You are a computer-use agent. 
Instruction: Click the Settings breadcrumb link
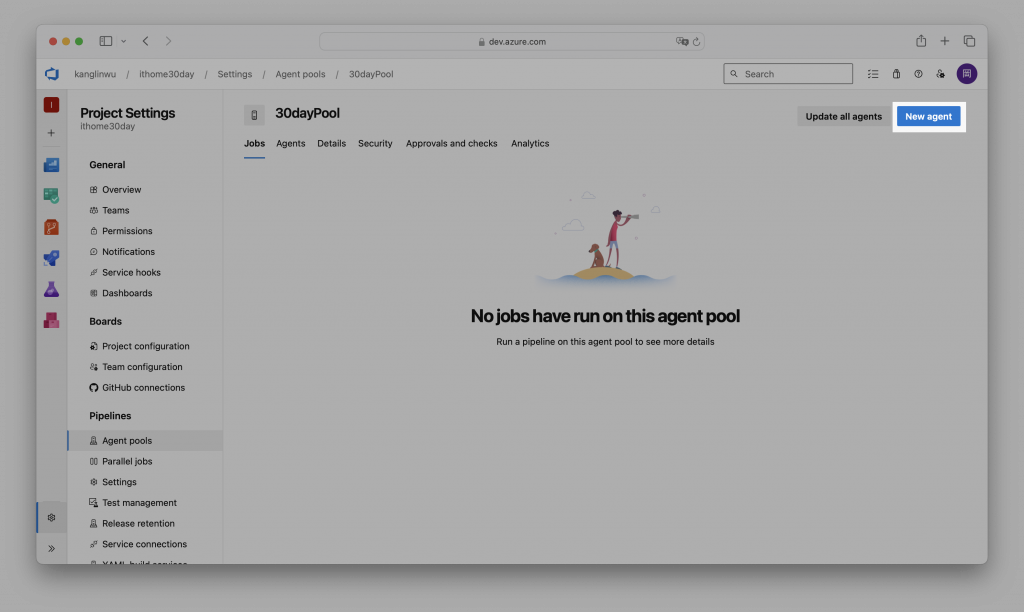click(x=234, y=74)
